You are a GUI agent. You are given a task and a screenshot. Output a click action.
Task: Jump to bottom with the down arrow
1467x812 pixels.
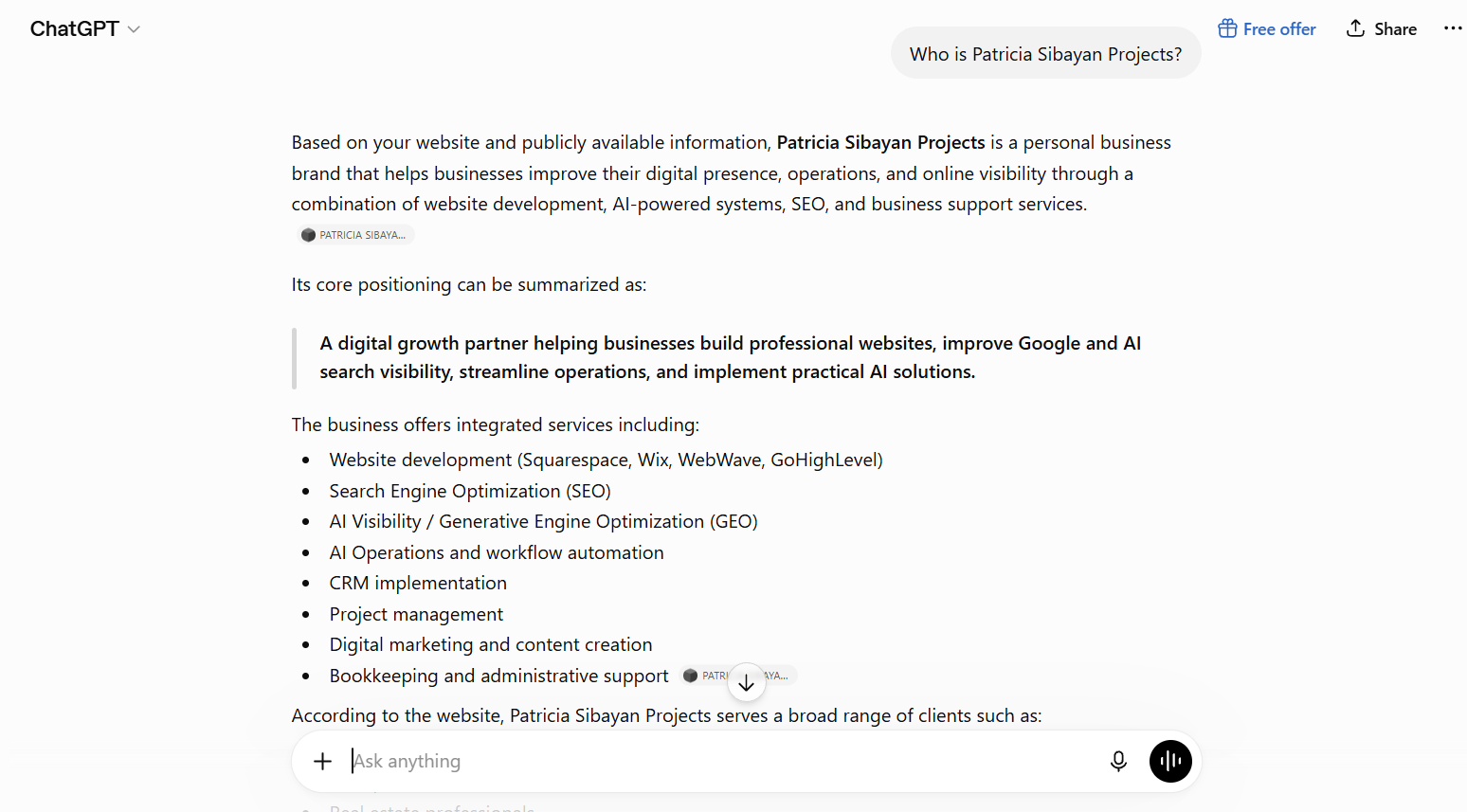(747, 682)
